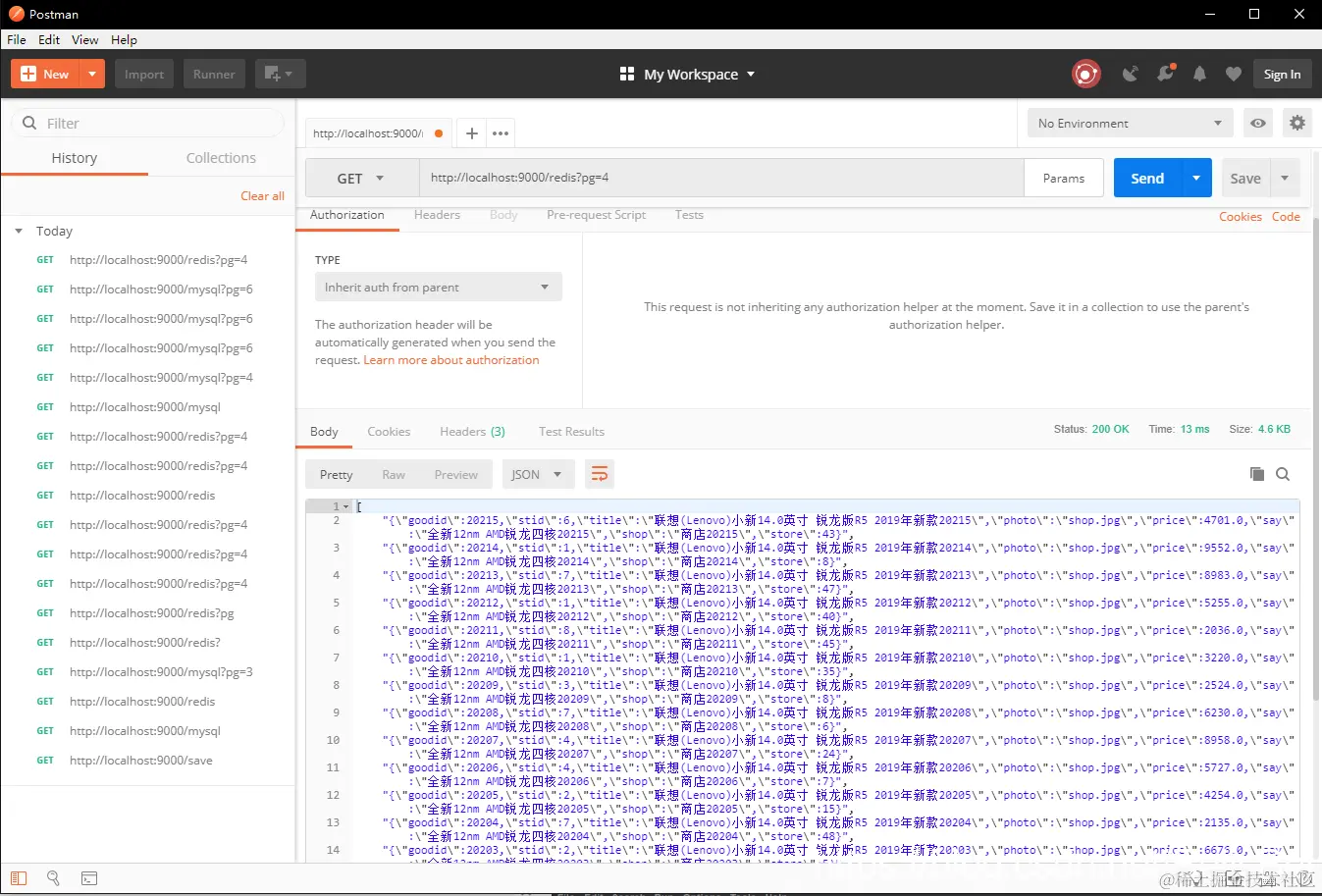Open the Help menu
The width and height of the screenshot is (1322, 896).
[124, 40]
